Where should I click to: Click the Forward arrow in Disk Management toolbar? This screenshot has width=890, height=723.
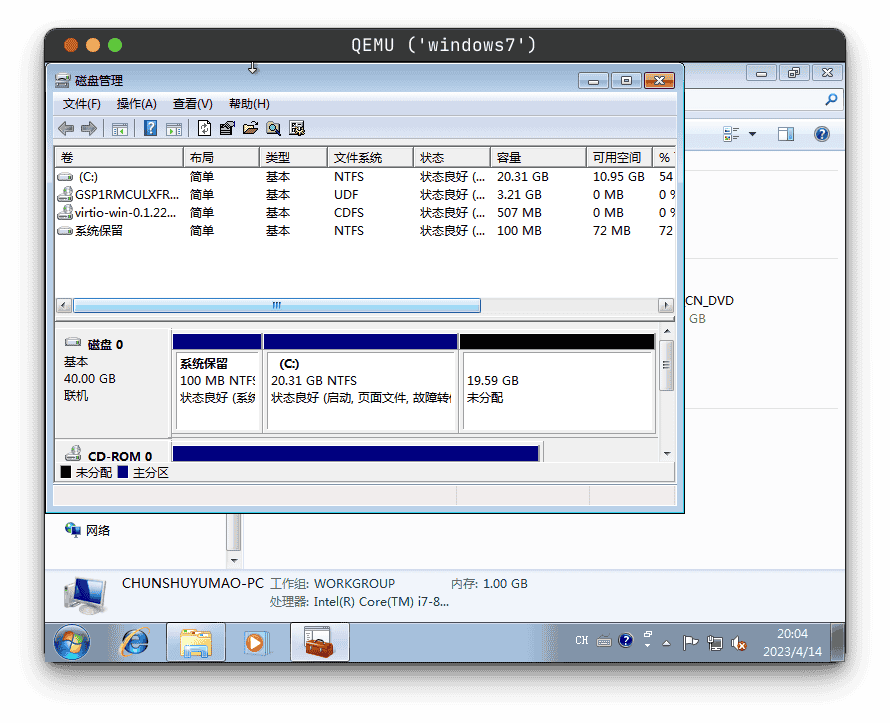(x=89, y=129)
